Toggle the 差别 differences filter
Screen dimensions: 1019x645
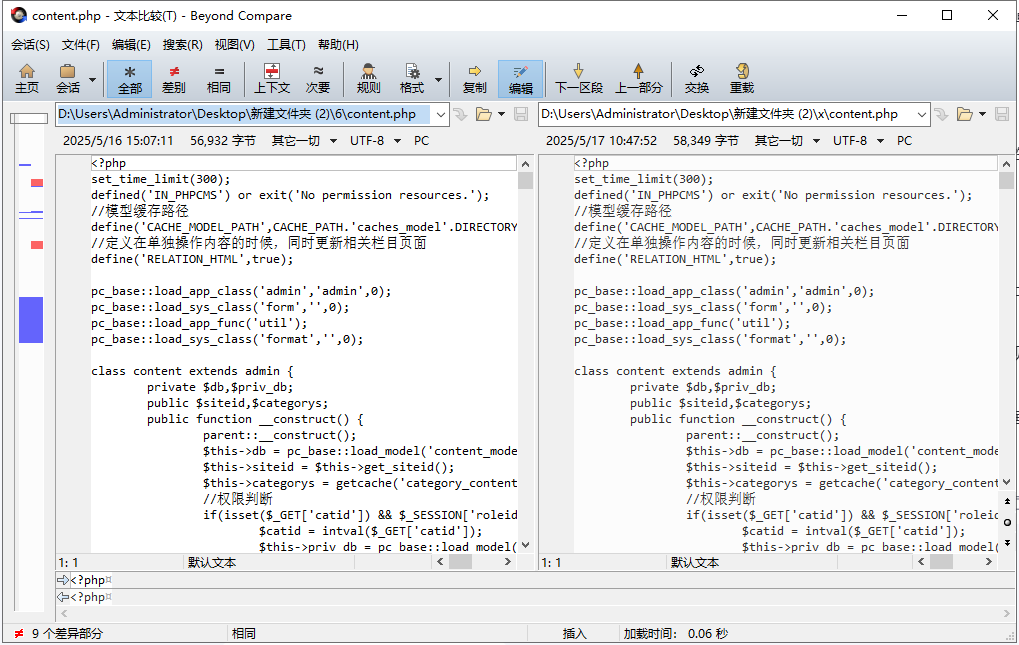pyautogui.click(x=174, y=79)
